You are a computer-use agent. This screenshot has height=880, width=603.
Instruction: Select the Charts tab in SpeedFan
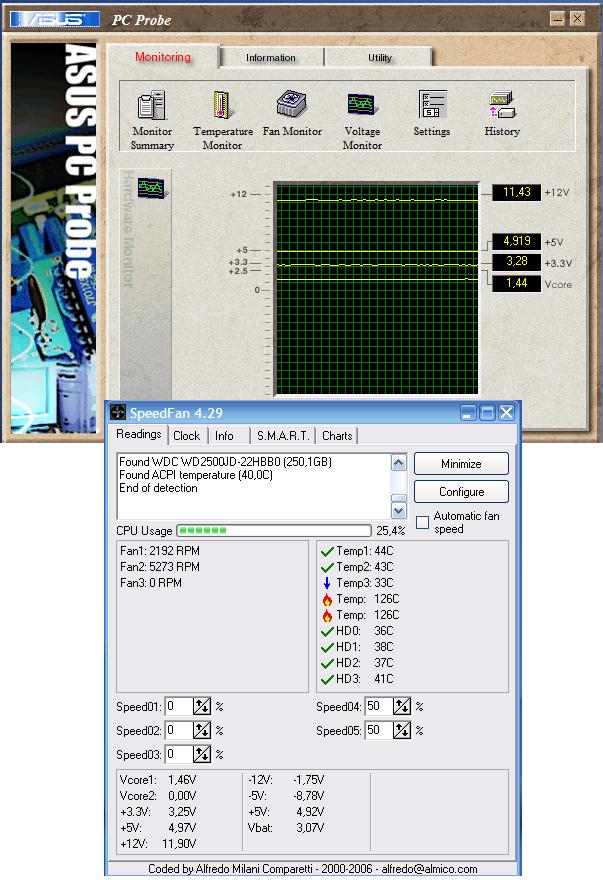pyautogui.click(x=337, y=436)
